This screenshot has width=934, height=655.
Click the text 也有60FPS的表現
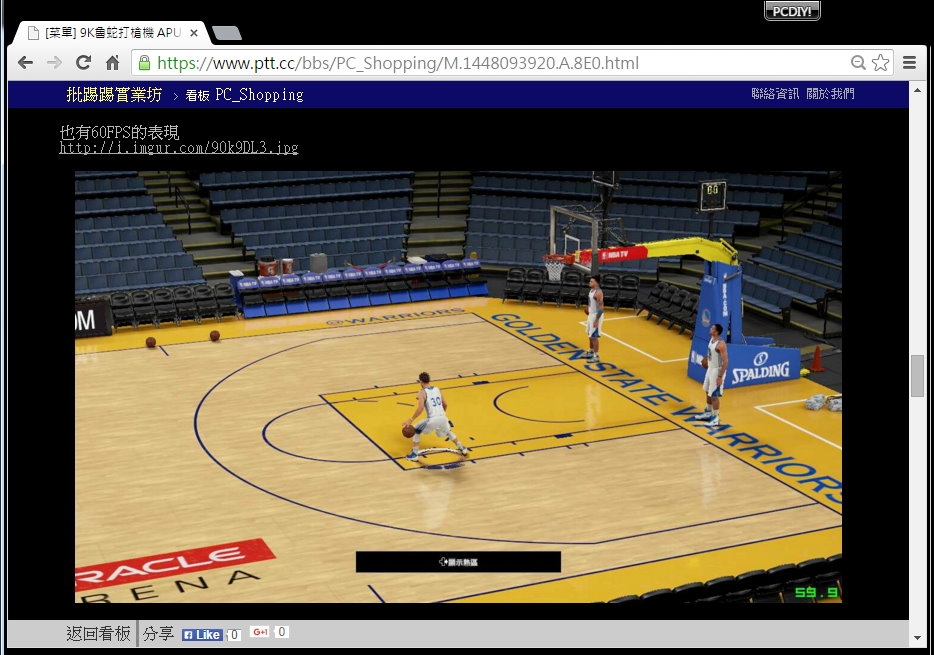click(x=119, y=132)
